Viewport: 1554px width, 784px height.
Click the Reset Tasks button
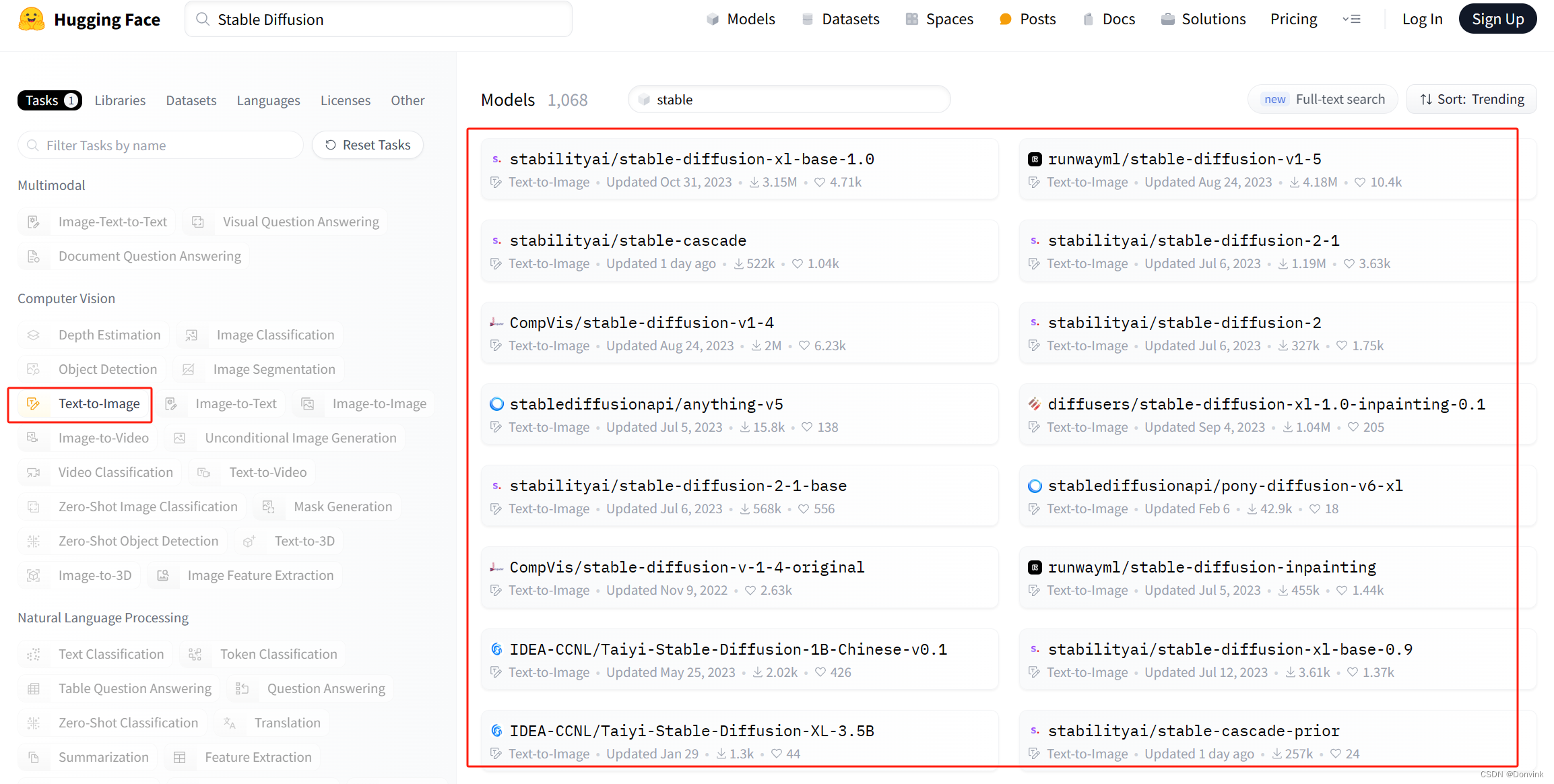pos(368,145)
